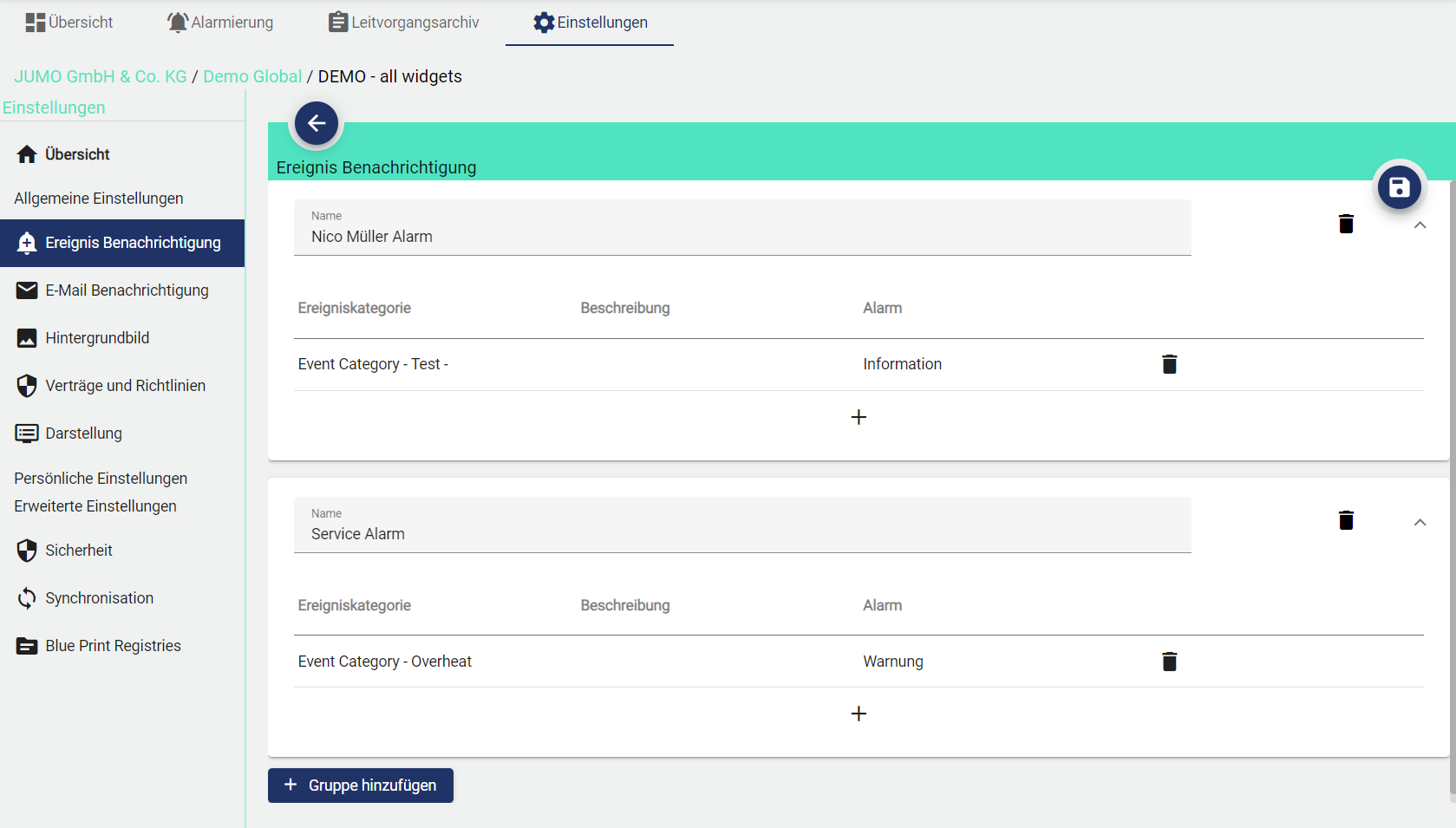Delete the Service Alarm group
This screenshot has width=1456, height=828.
click(1346, 521)
